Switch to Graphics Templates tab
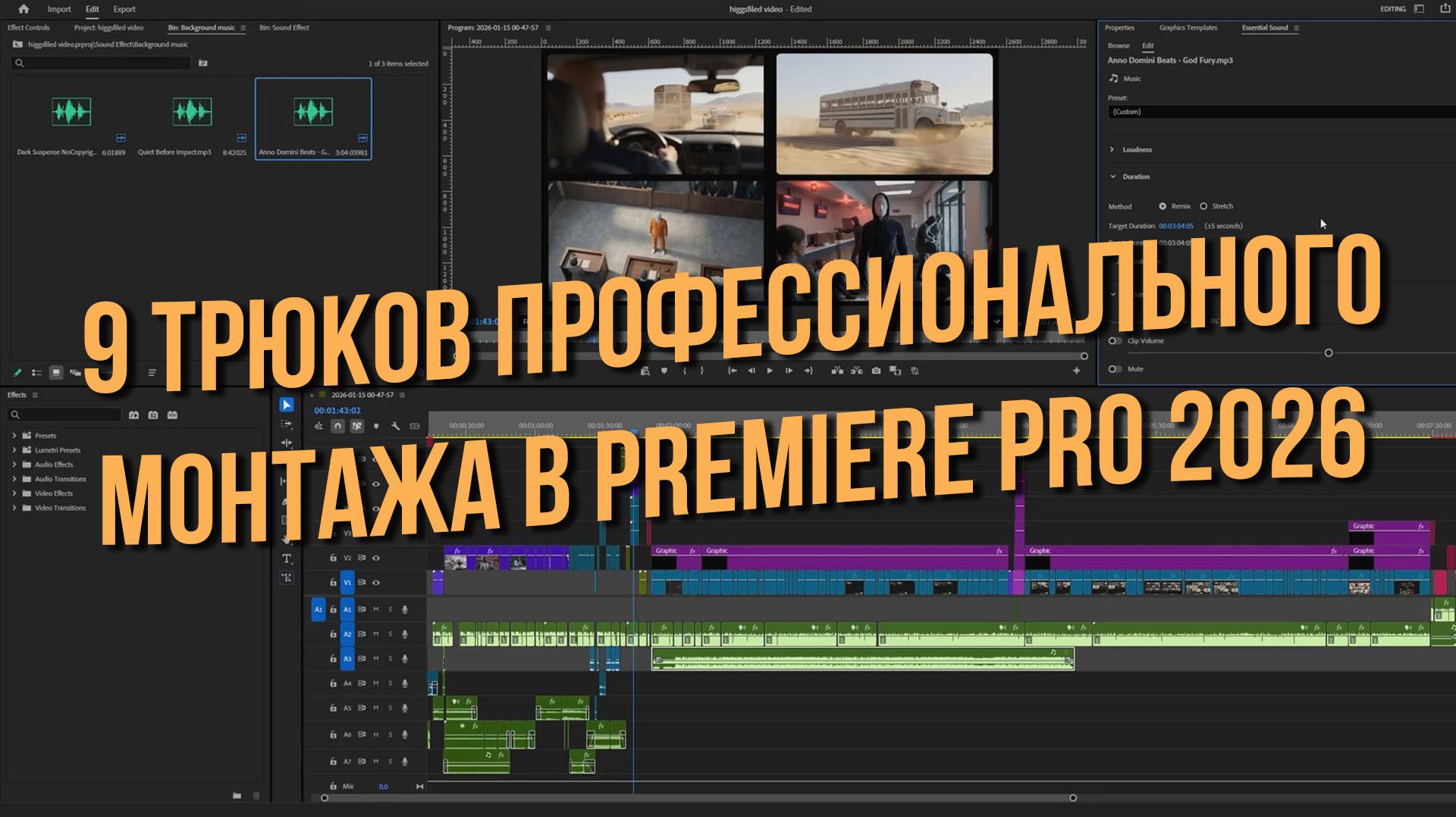 (1188, 27)
